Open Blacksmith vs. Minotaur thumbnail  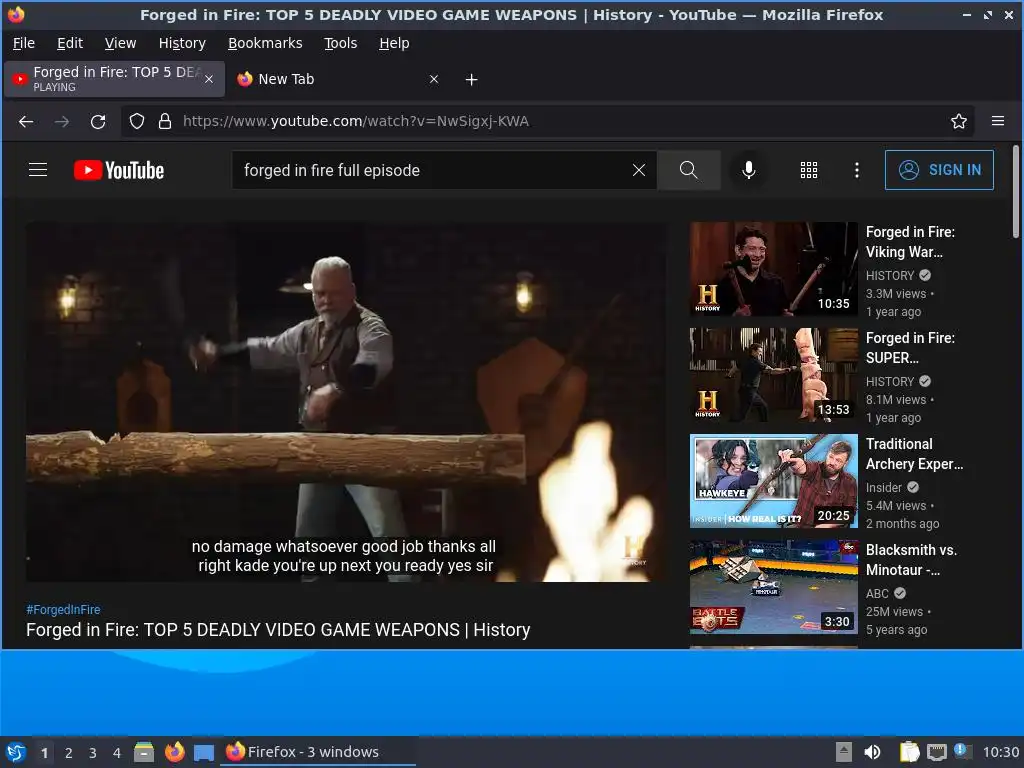coord(774,586)
